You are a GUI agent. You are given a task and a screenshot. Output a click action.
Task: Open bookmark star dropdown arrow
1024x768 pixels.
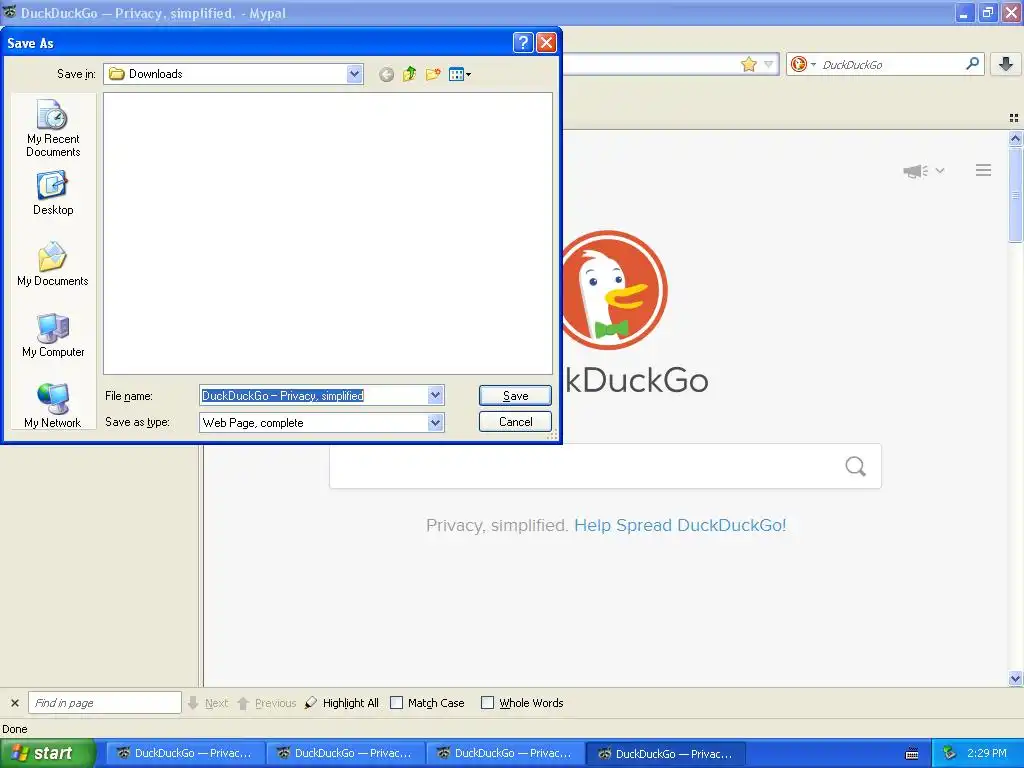(769, 64)
